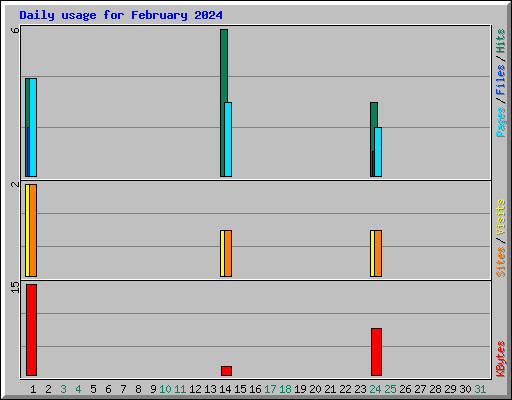Viewport: 512px width, 400px height.
Task: Click day label '5' on the x-axis
Action: pos(93,389)
